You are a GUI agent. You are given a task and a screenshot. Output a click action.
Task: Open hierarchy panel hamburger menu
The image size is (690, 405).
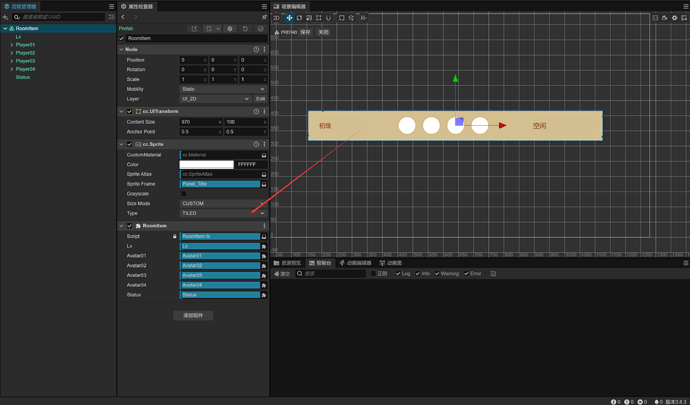(111, 6)
